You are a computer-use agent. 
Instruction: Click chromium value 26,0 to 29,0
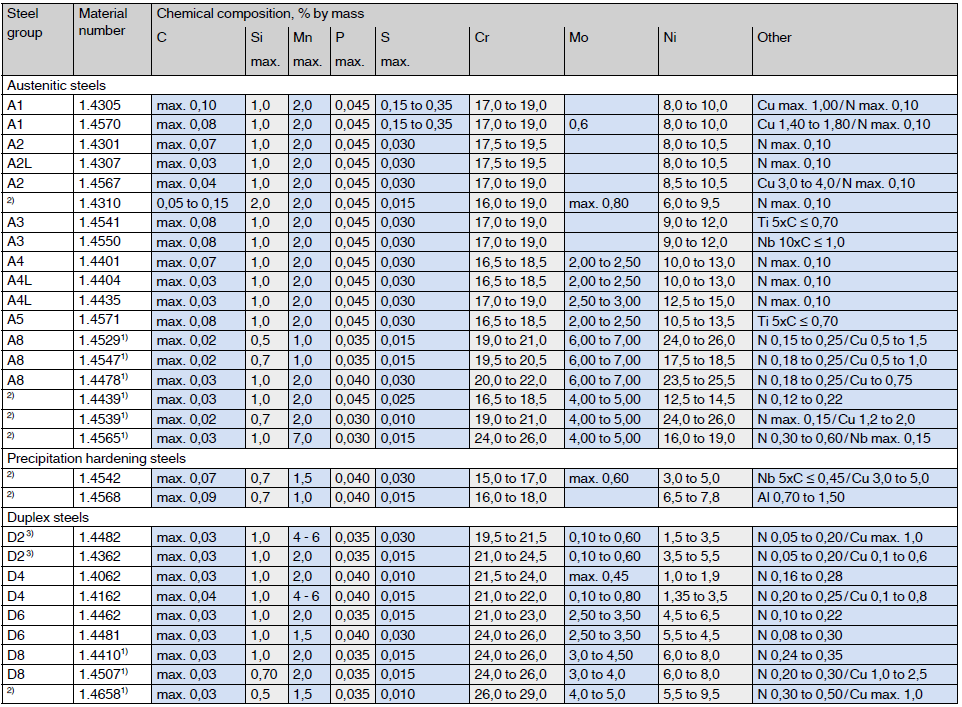click(510, 695)
